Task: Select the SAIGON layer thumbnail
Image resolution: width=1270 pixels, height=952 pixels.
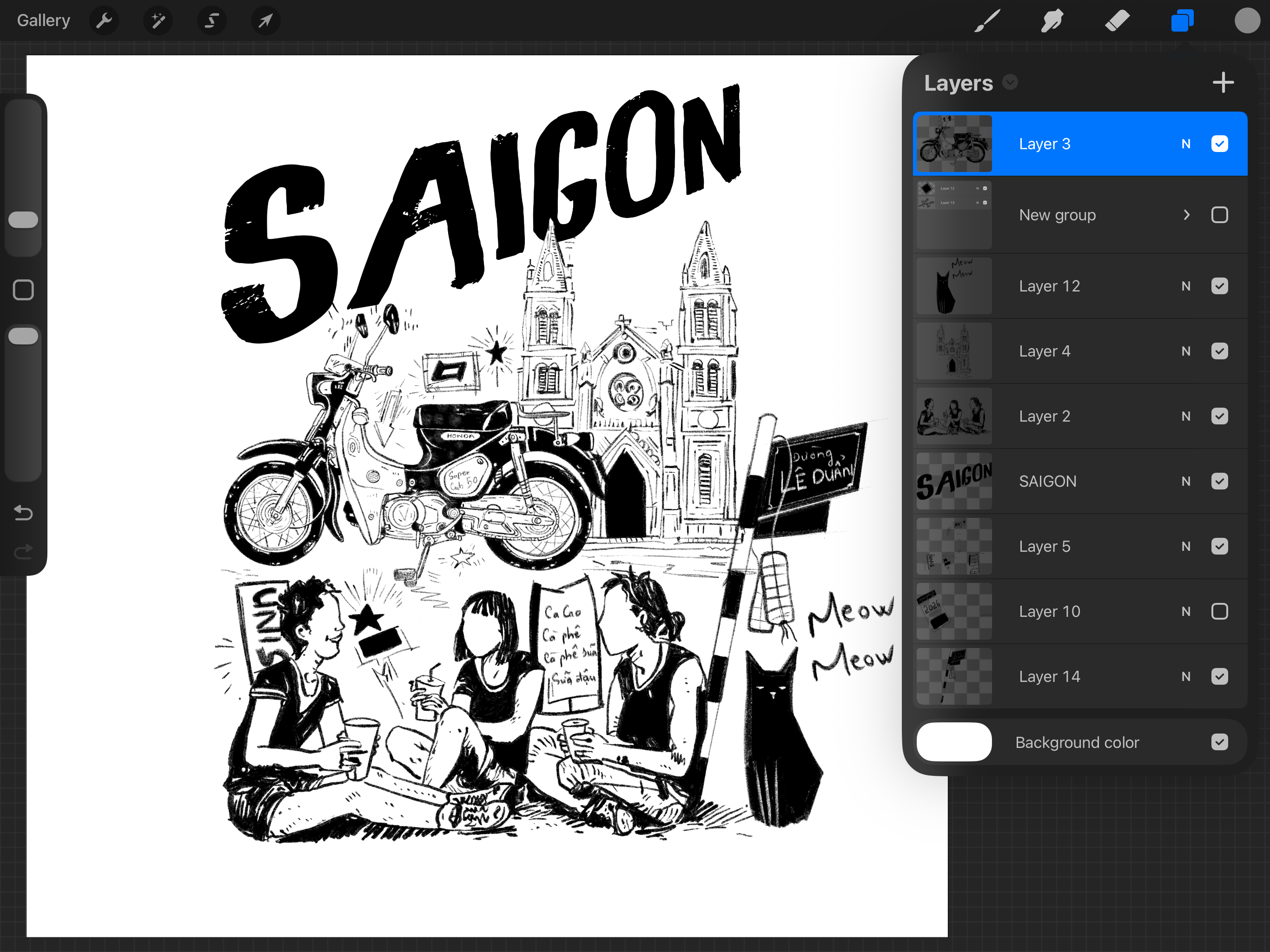Action: point(953,481)
